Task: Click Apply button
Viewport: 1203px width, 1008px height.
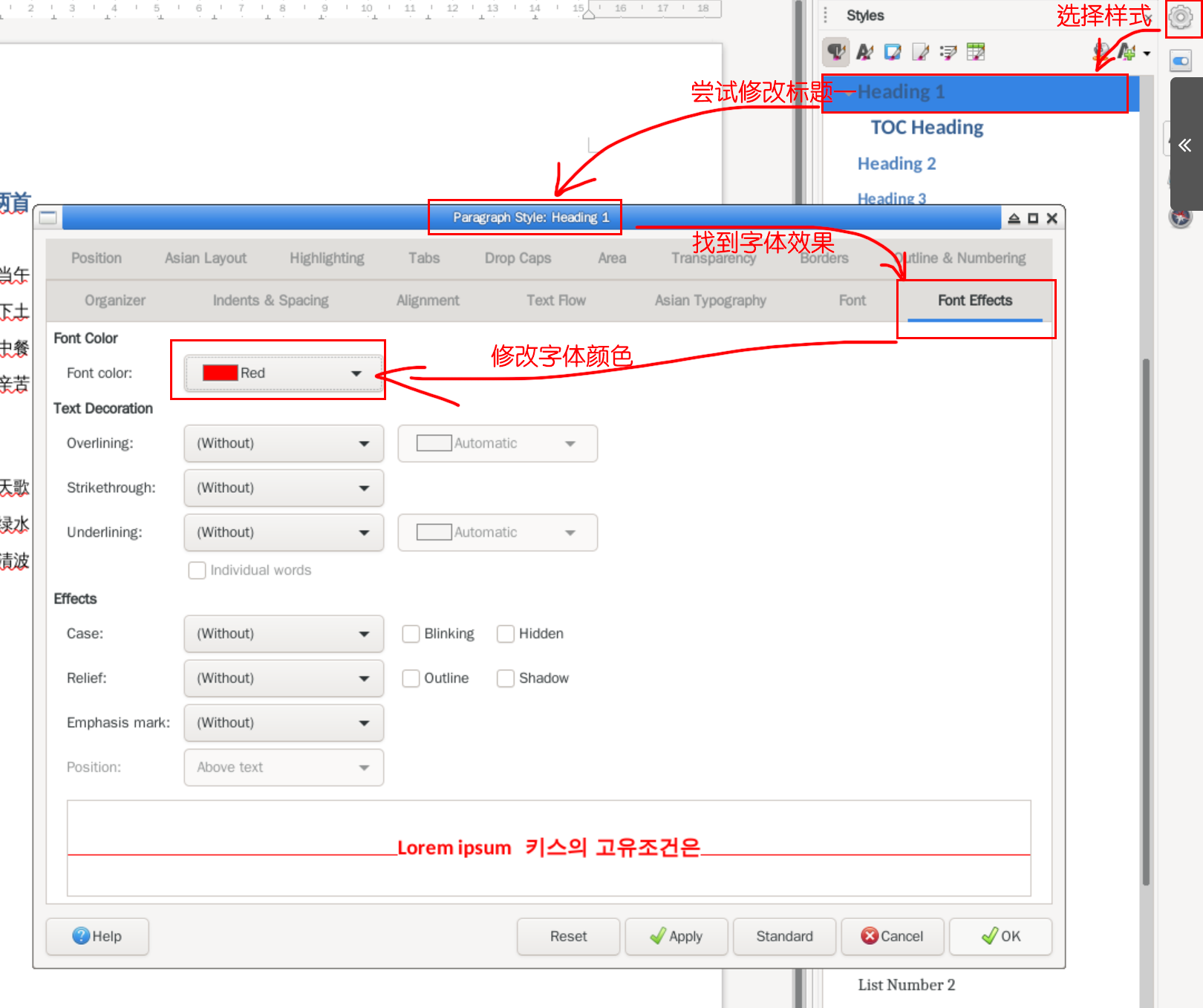Action: click(677, 937)
